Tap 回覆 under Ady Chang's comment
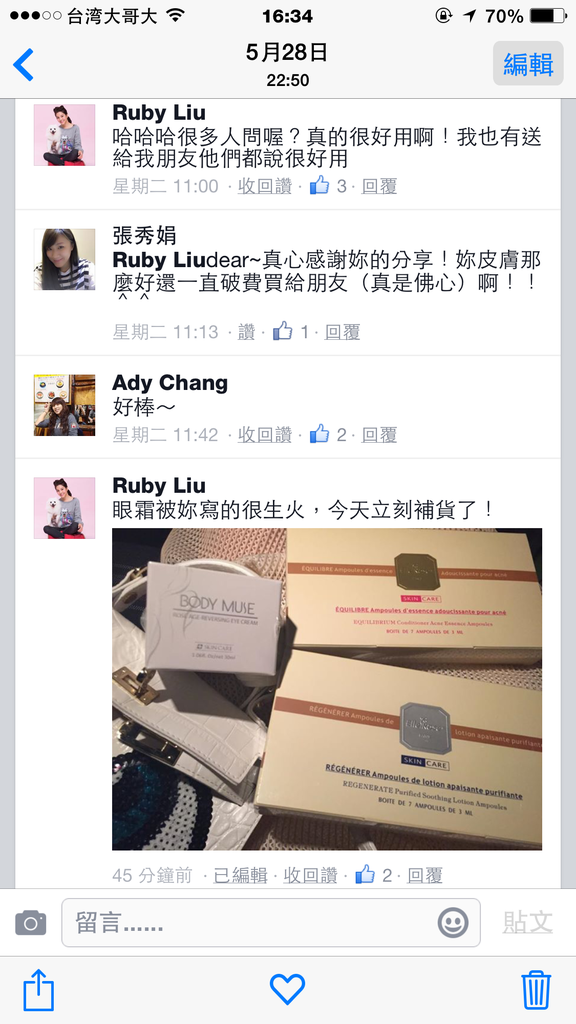This screenshot has width=576, height=1024. click(379, 434)
